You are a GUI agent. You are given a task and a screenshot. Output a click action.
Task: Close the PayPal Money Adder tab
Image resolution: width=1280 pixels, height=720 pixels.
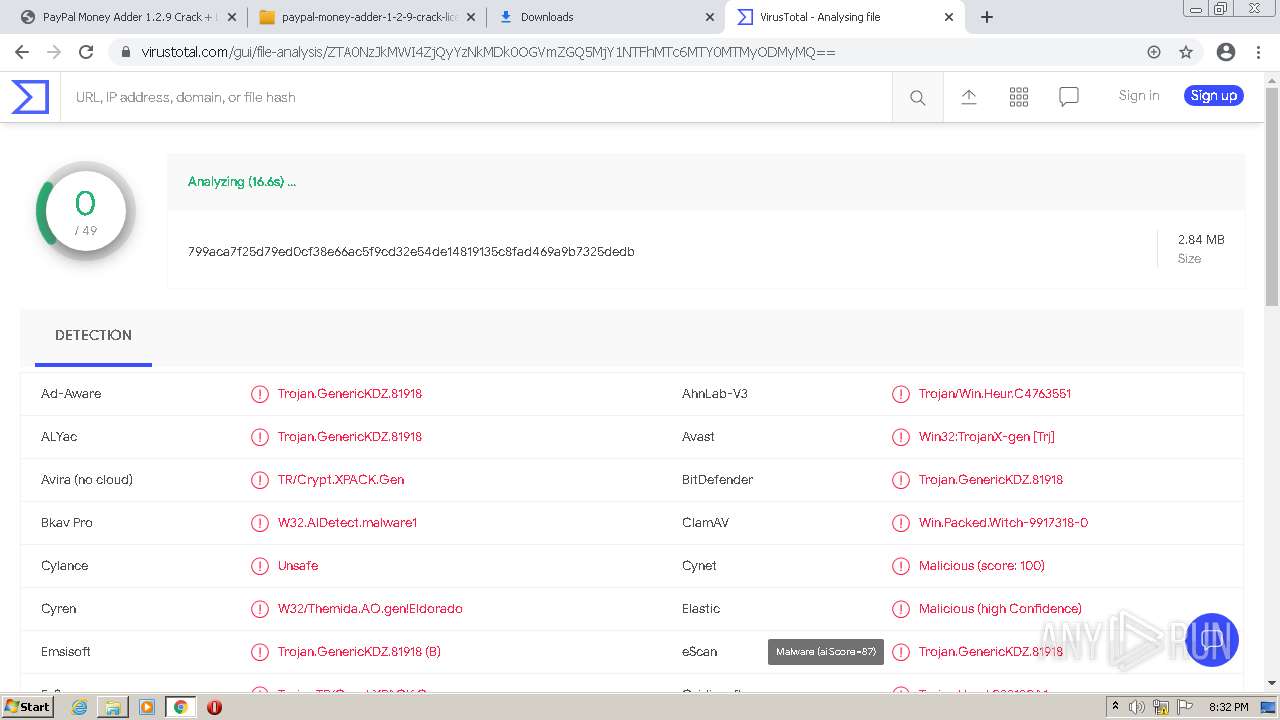[232, 17]
